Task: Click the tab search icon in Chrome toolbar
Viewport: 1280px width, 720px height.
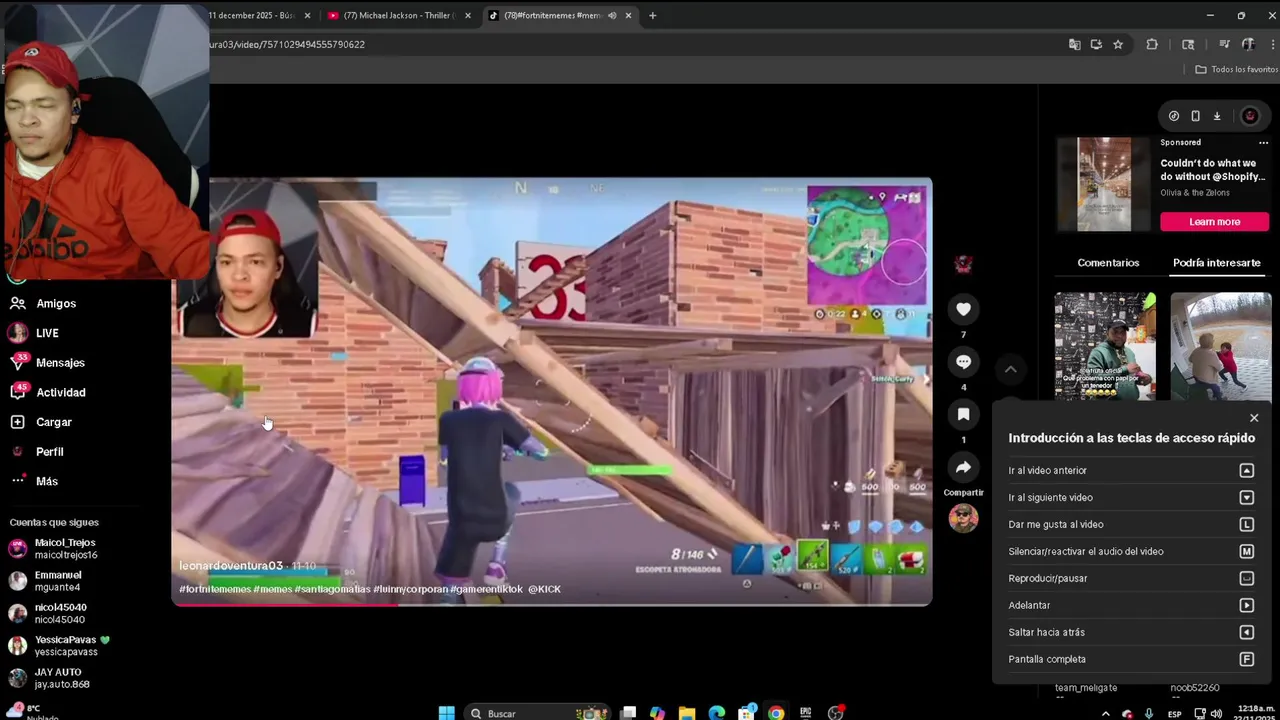Action: [x=1188, y=44]
